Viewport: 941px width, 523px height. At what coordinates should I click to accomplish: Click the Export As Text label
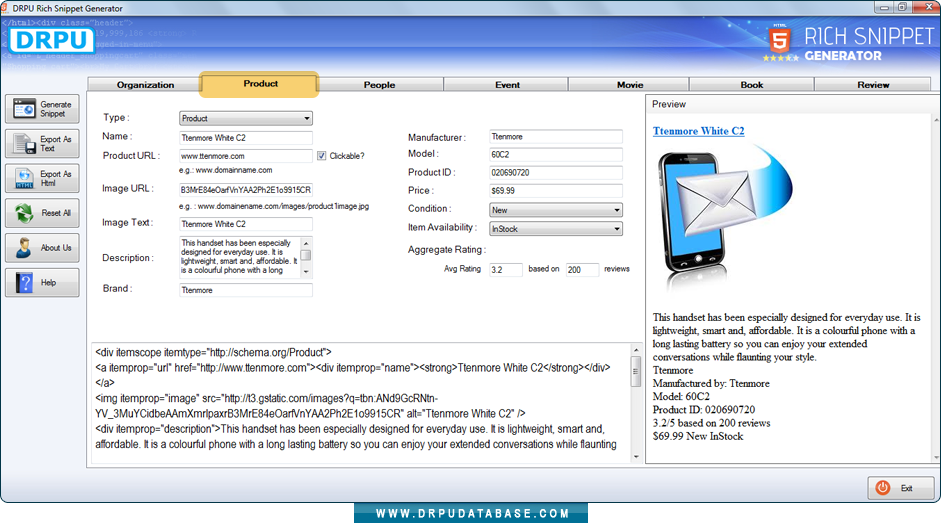(x=55, y=144)
